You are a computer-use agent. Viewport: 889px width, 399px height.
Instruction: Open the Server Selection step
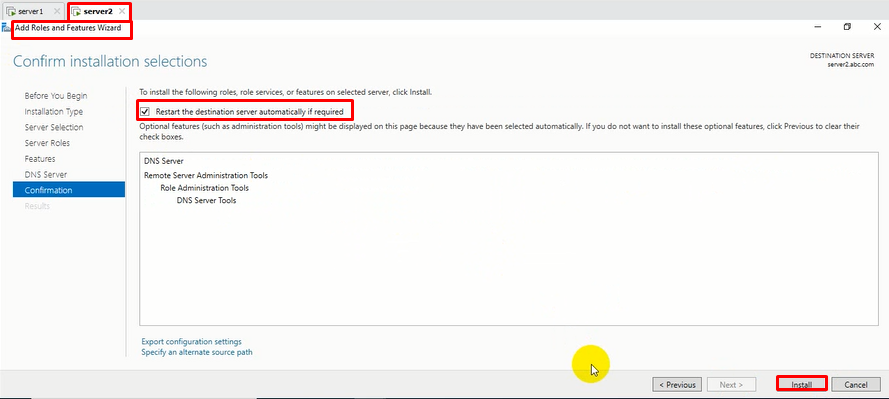[x=54, y=128]
